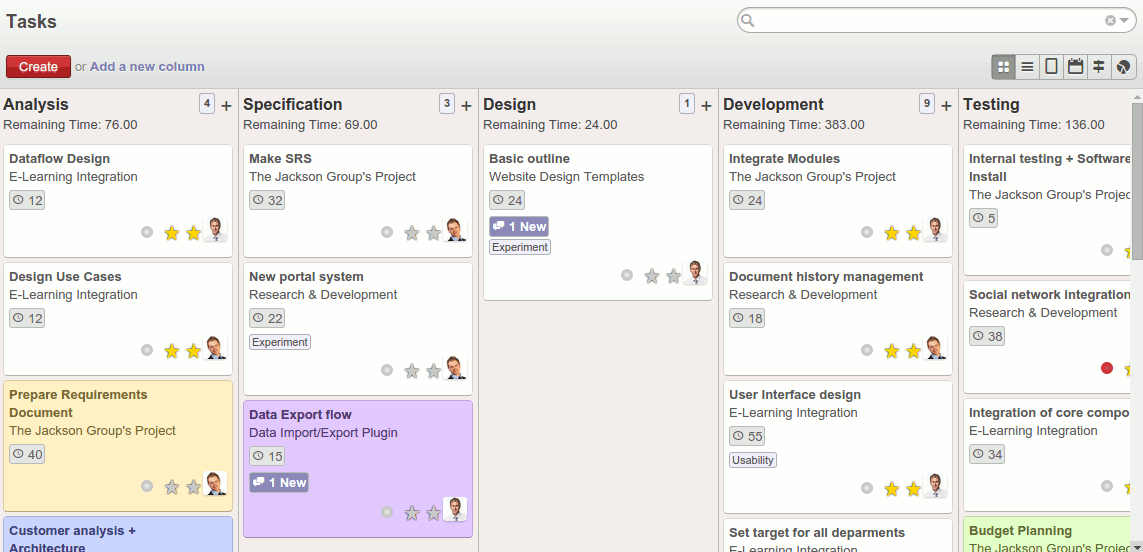Add a task to Analysis column

(x=226, y=105)
